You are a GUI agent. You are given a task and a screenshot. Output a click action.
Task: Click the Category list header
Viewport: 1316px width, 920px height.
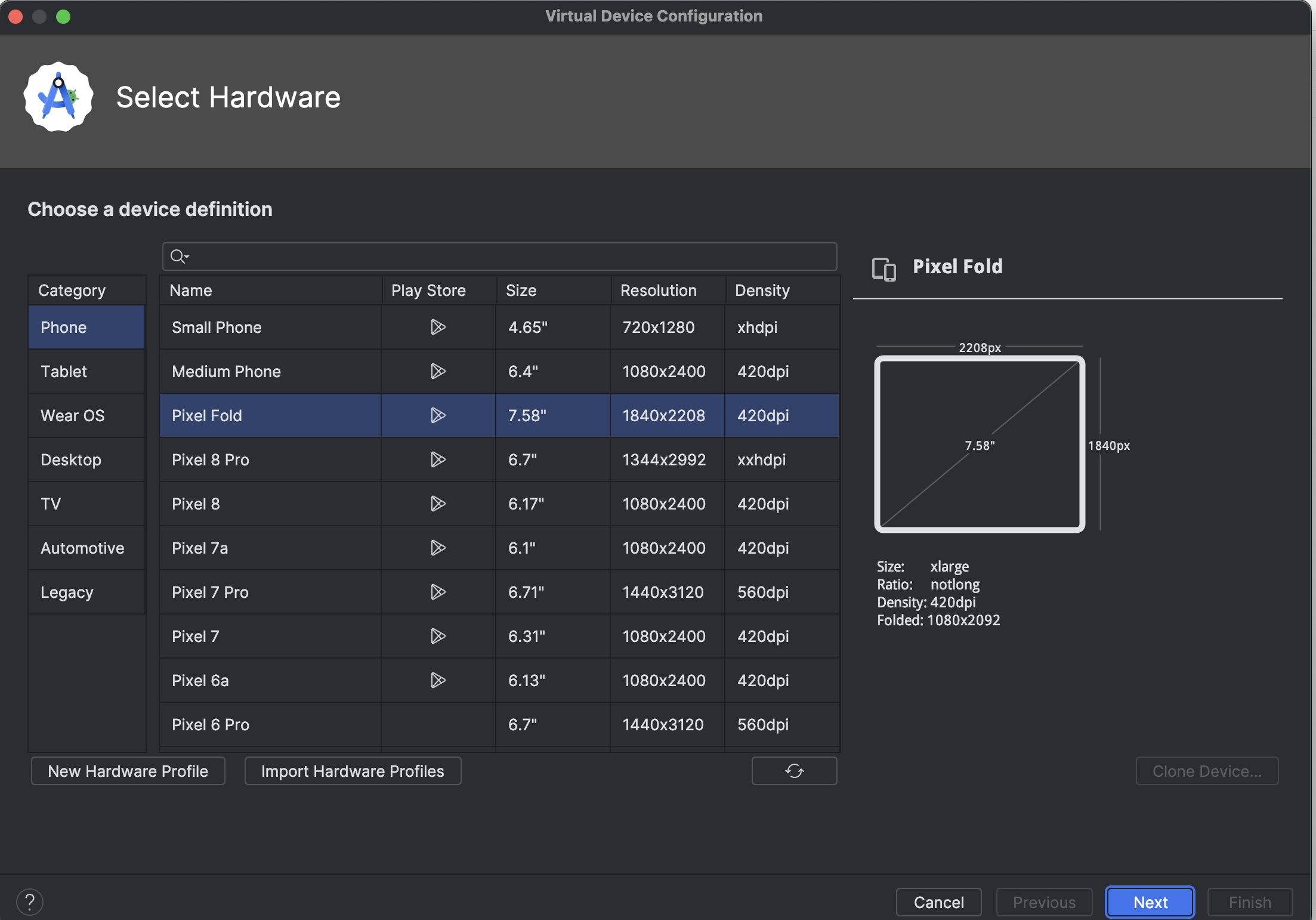[87, 291]
